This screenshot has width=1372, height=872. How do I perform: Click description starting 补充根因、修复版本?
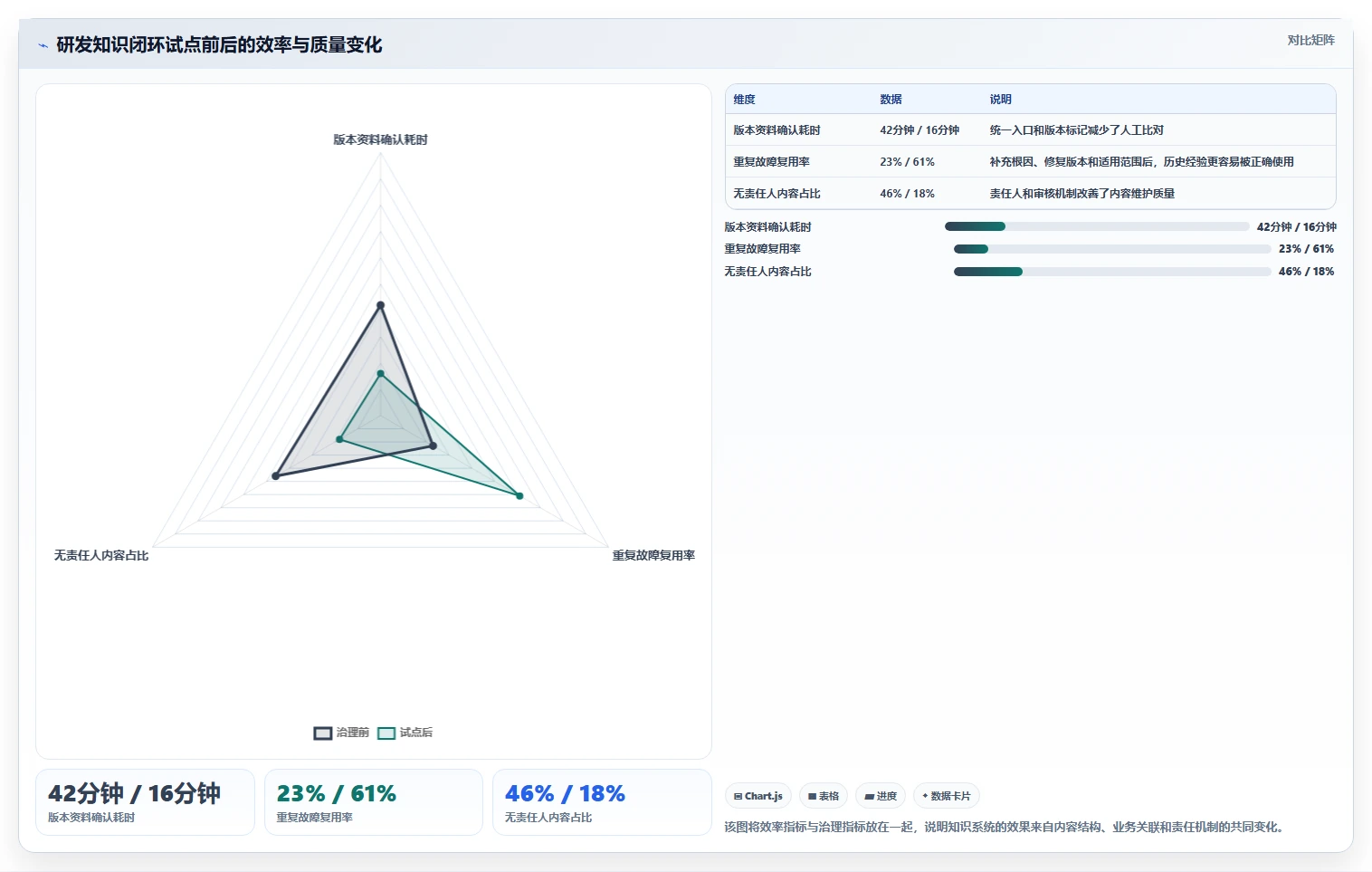pos(1141,162)
